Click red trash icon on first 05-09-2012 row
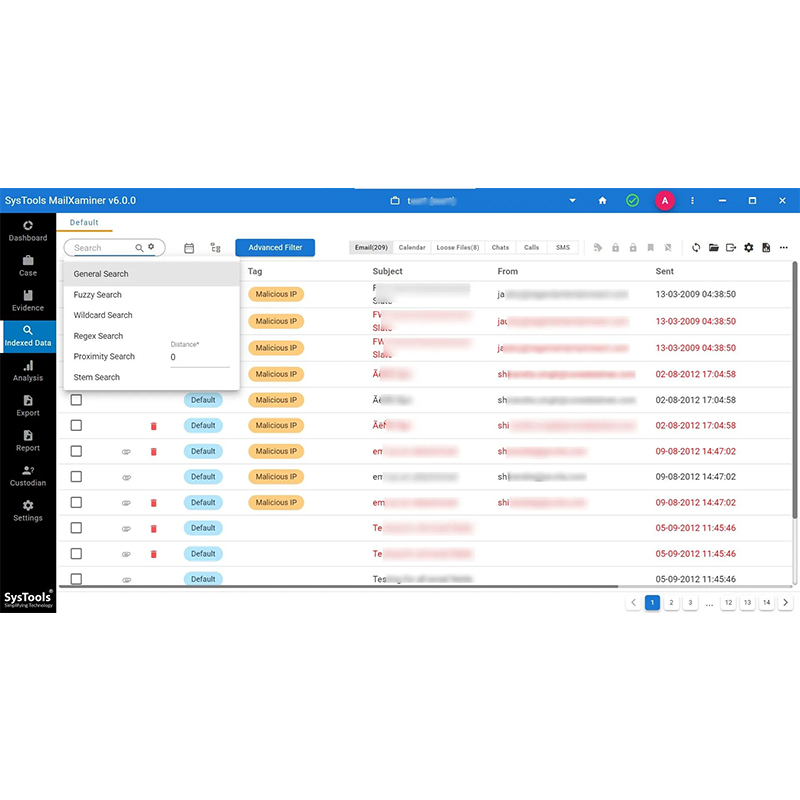The image size is (800, 800). pos(154,529)
